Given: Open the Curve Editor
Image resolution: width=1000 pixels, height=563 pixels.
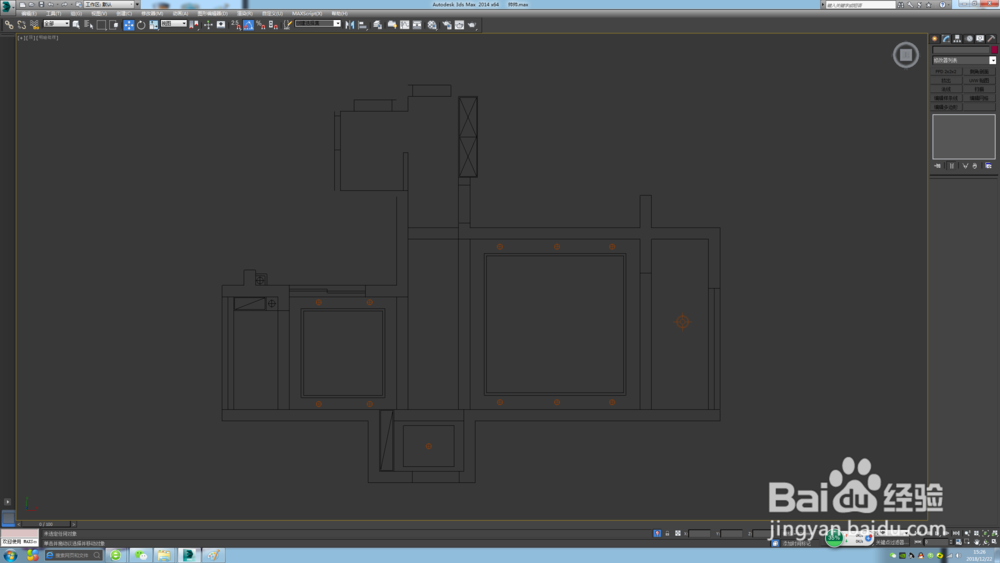Looking at the screenshot, I should pyautogui.click(x=404, y=25).
